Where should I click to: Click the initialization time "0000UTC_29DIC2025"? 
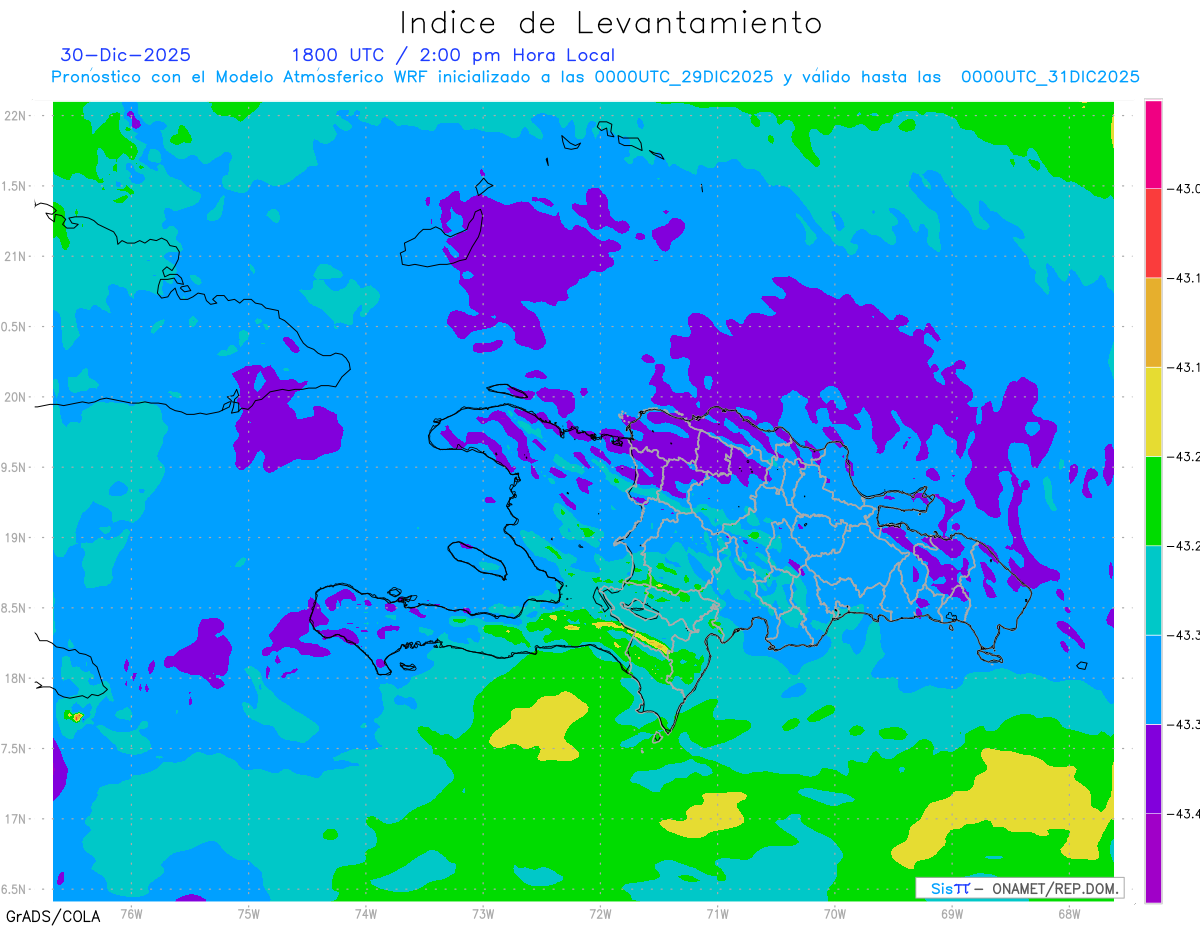pyautogui.click(x=684, y=77)
